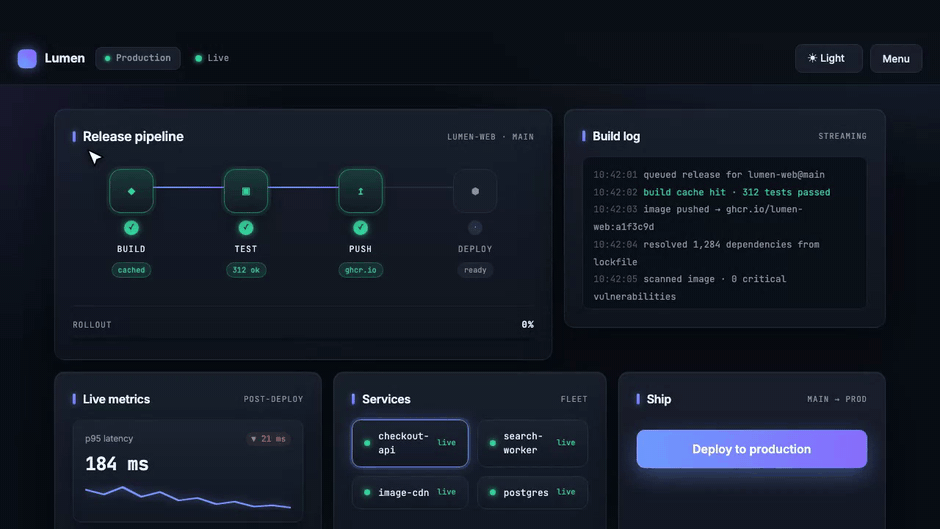Screen dimensions: 940x529
Task: Open the Menu button
Action: (896, 58)
